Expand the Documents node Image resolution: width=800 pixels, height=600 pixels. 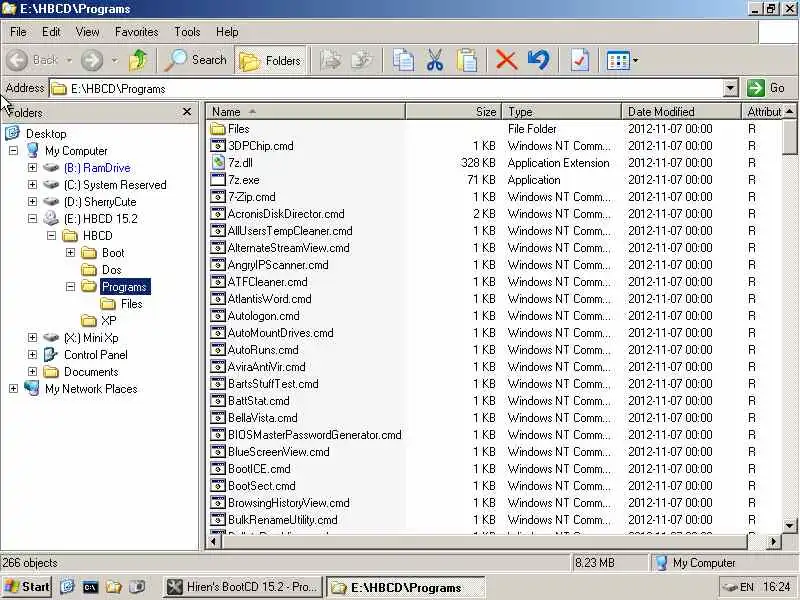[33, 371]
